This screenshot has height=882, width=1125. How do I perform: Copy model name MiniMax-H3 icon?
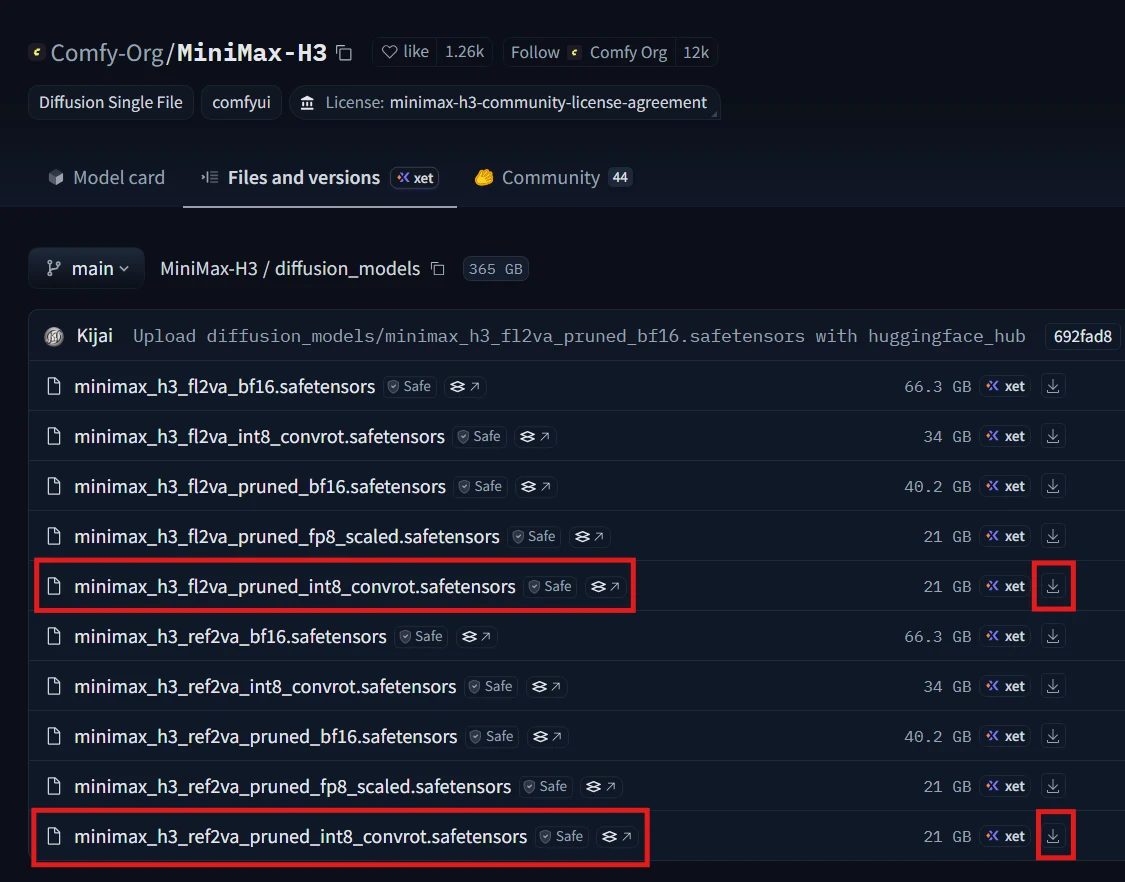pyautogui.click(x=344, y=53)
